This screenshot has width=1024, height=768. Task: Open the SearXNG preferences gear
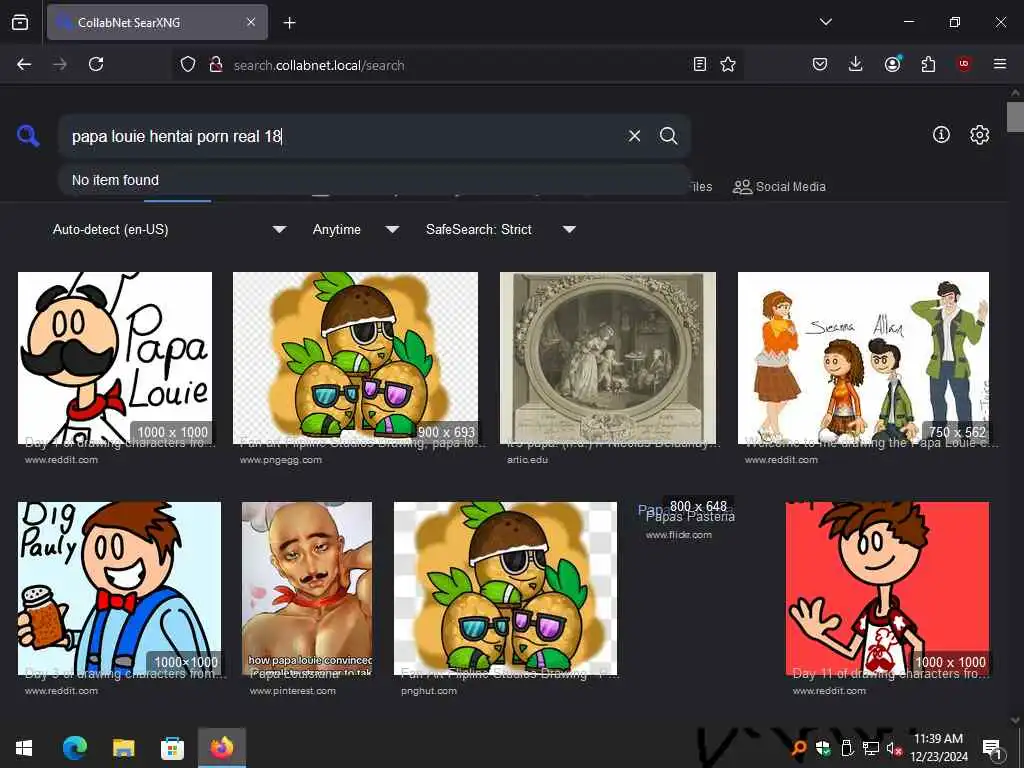click(x=979, y=135)
